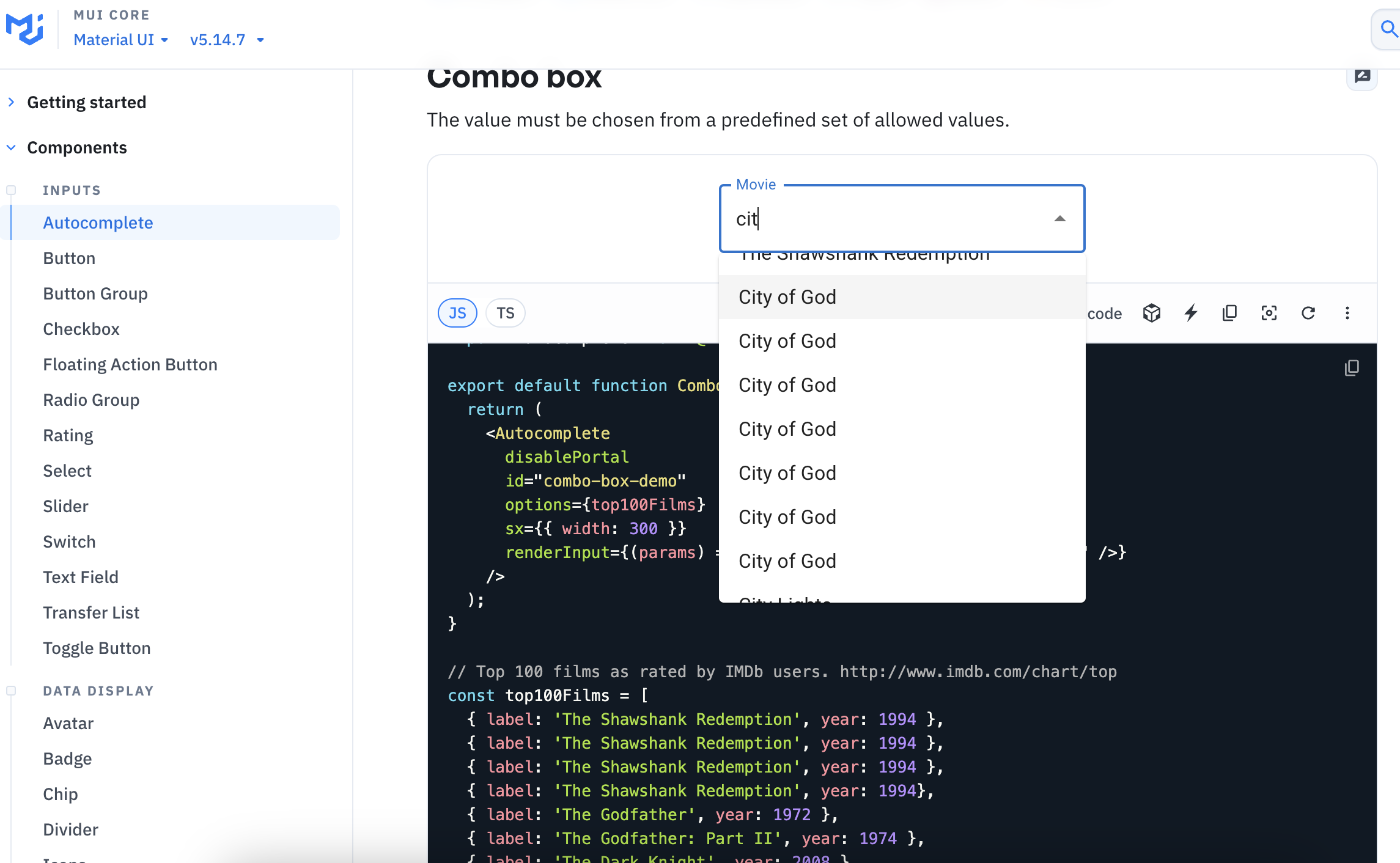Select City of God from suggestions
This screenshot has height=863, width=1400.
pyautogui.click(x=787, y=297)
